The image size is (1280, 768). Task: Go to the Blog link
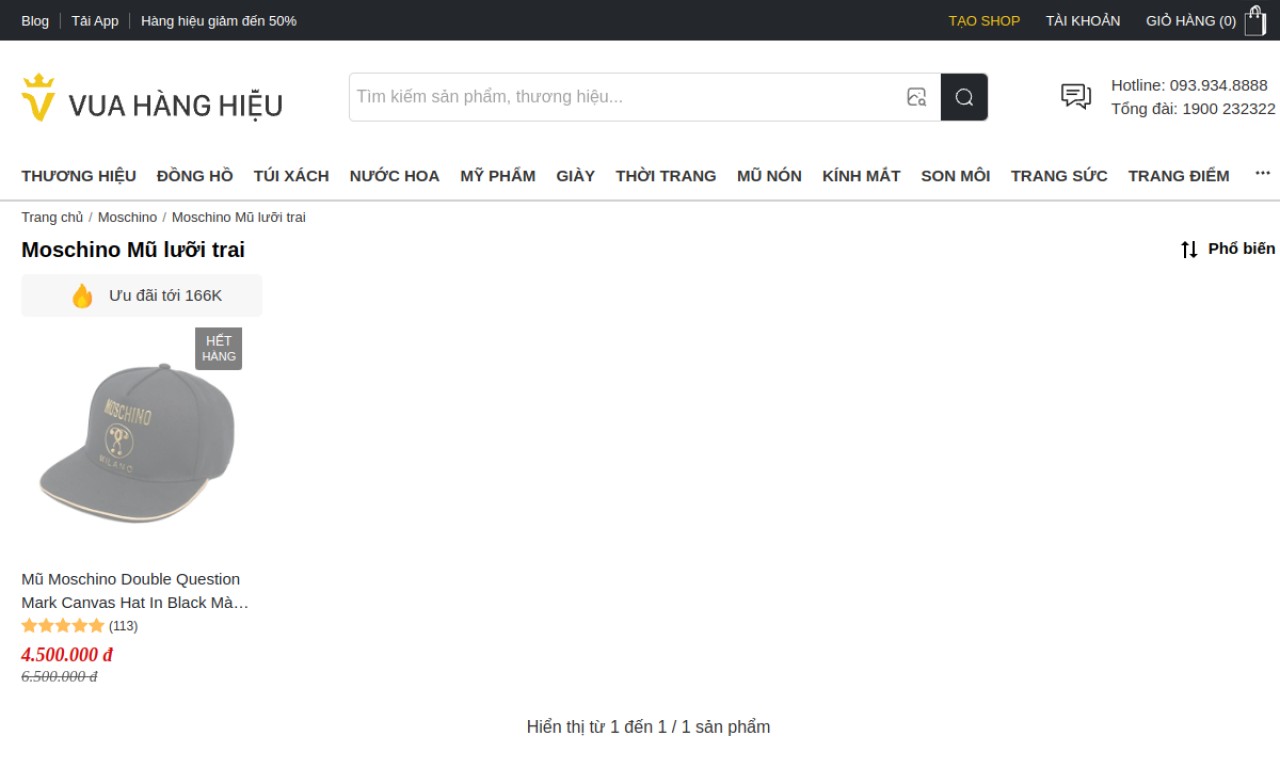tap(35, 21)
